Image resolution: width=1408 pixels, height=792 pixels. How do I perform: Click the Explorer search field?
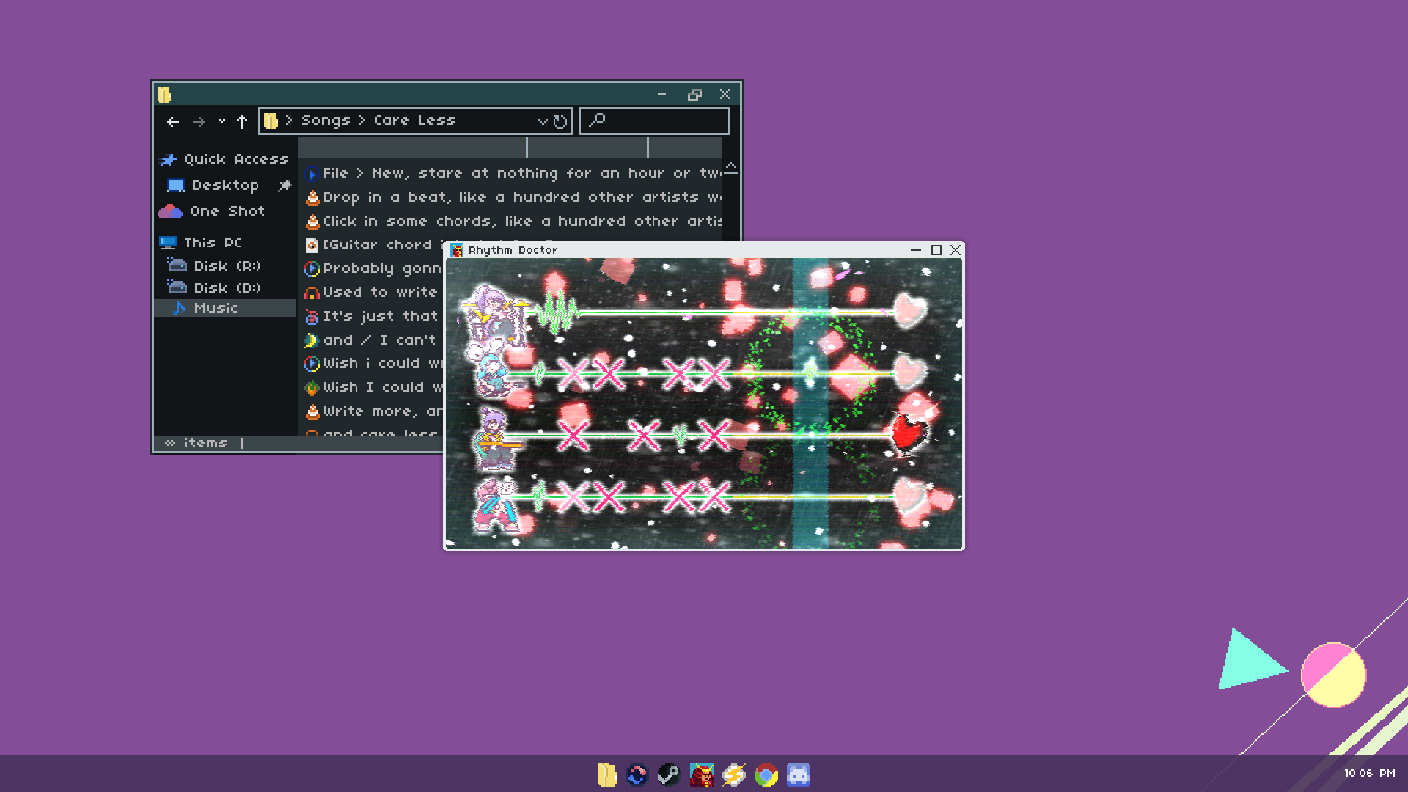655,121
